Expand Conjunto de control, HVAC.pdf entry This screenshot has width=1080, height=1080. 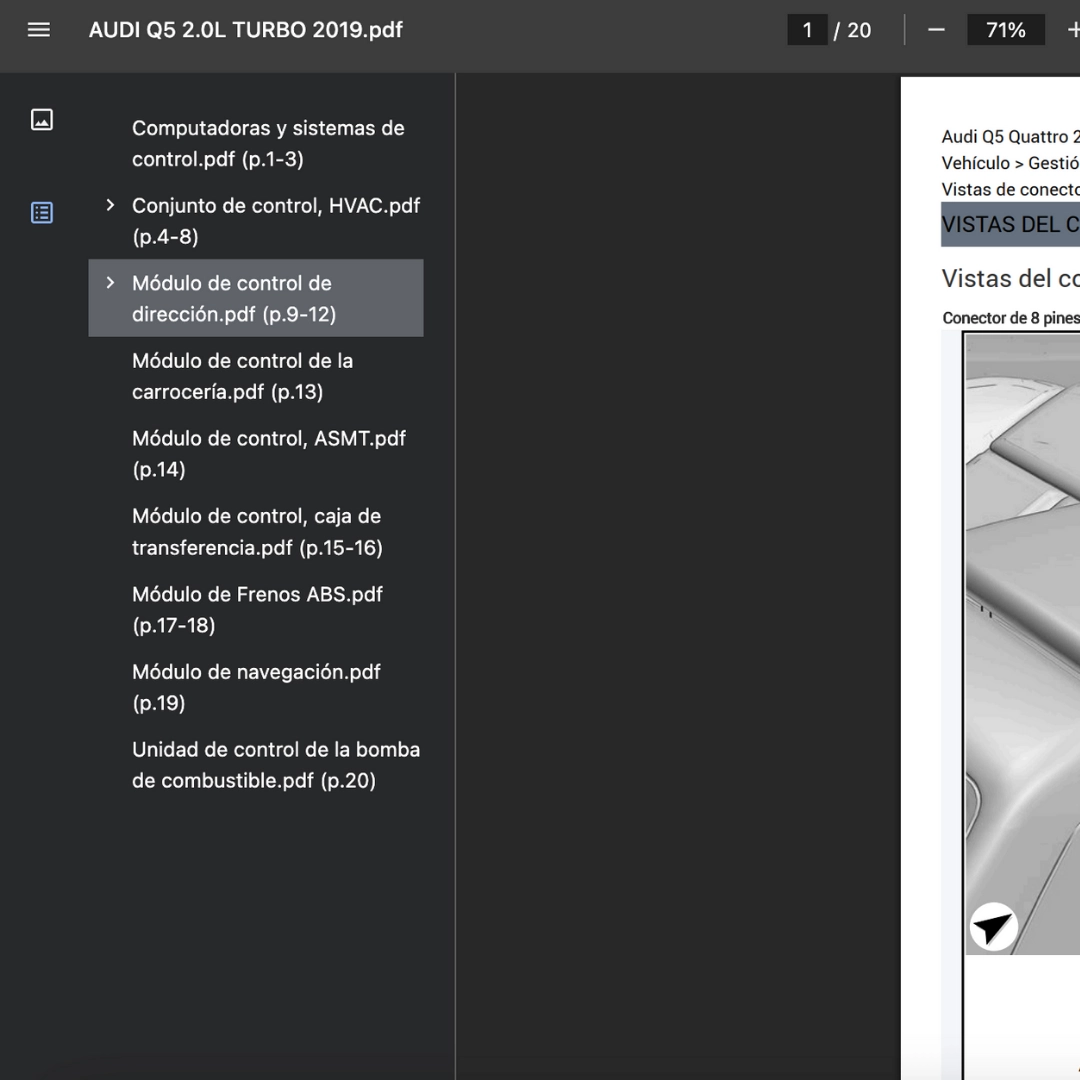(x=110, y=205)
